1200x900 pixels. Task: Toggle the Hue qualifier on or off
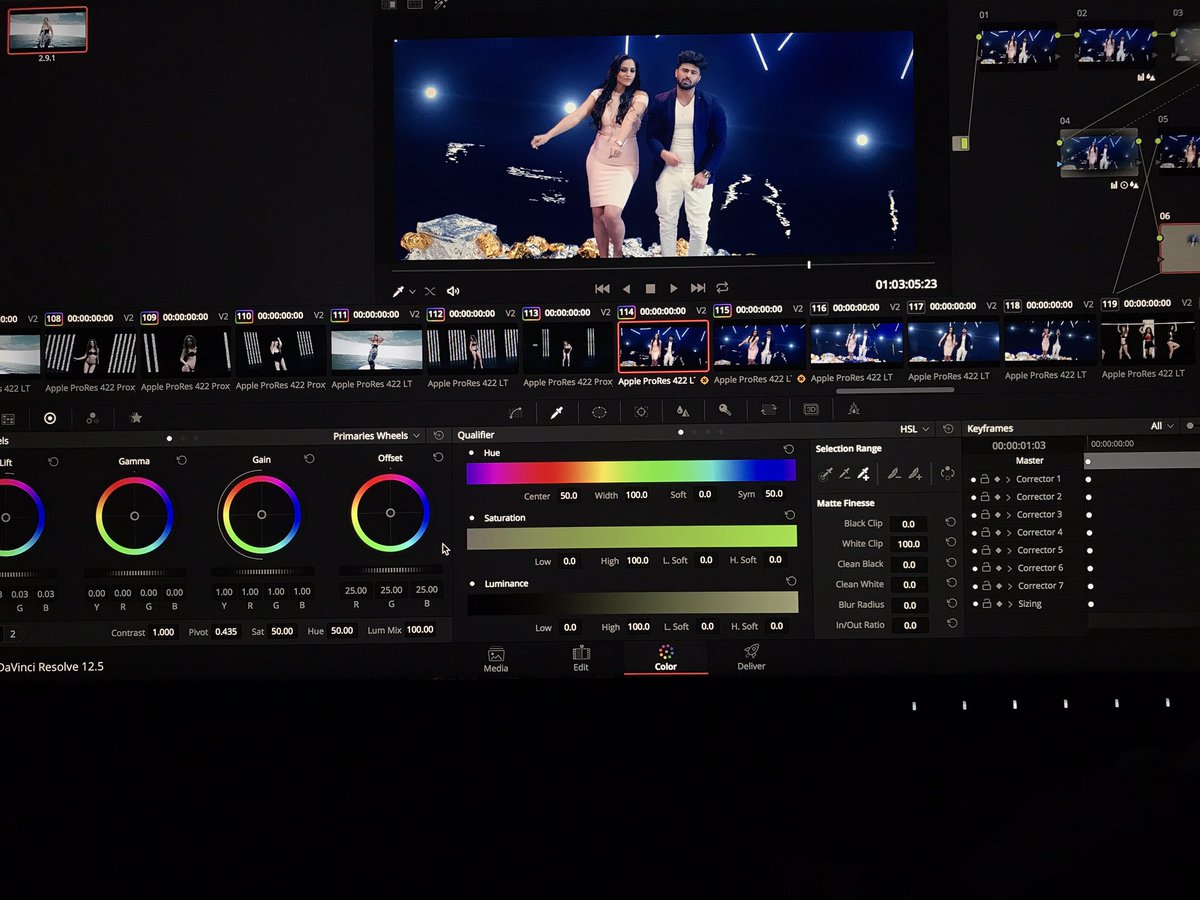[x=472, y=453]
